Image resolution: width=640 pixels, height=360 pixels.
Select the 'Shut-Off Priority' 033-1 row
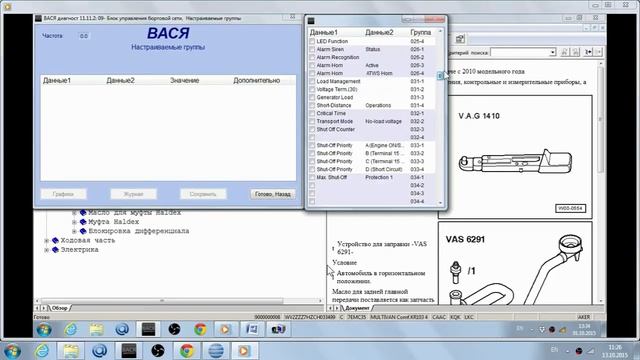[372, 145]
